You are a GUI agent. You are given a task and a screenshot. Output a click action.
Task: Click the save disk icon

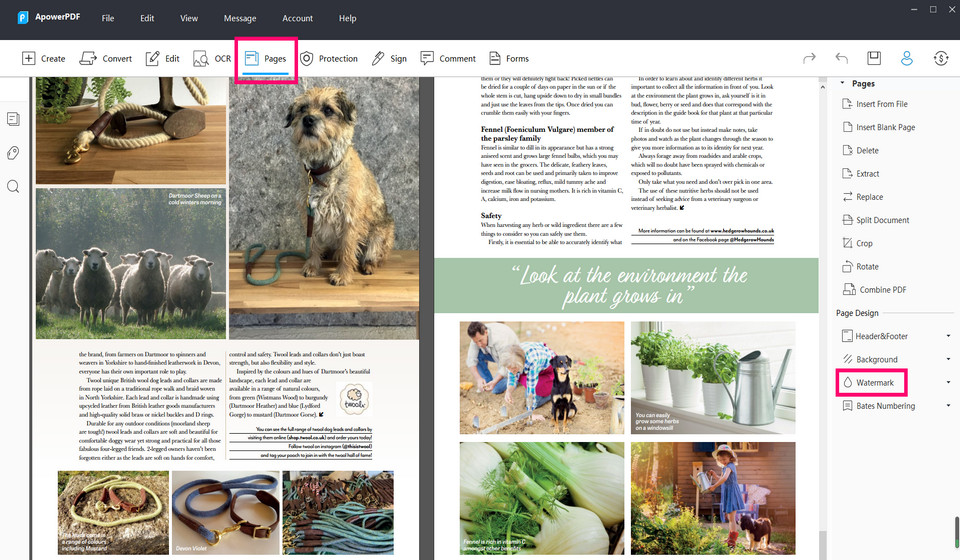point(874,58)
